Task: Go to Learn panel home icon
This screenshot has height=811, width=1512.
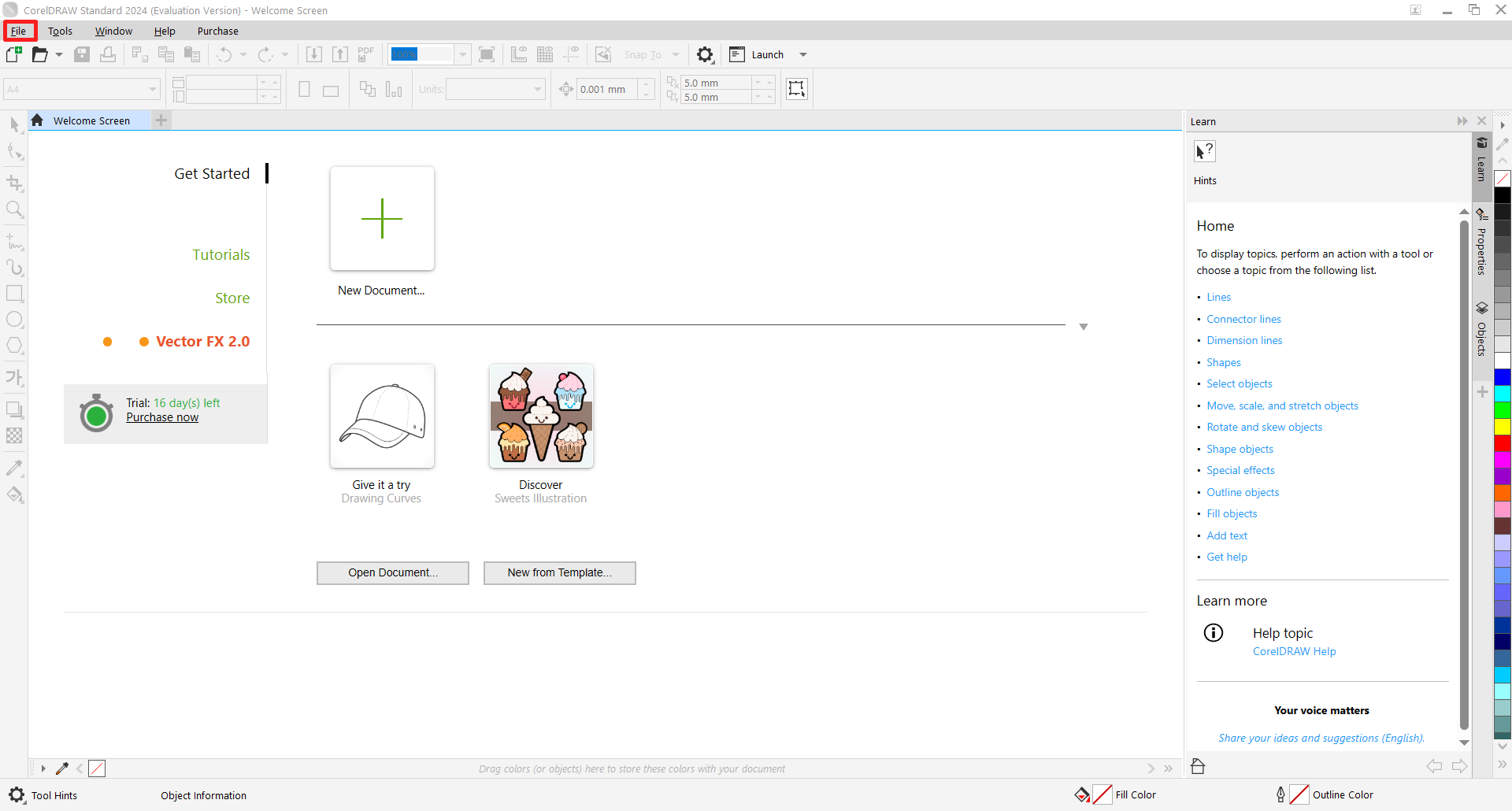Action: pyautogui.click(x=1198, y=766)
